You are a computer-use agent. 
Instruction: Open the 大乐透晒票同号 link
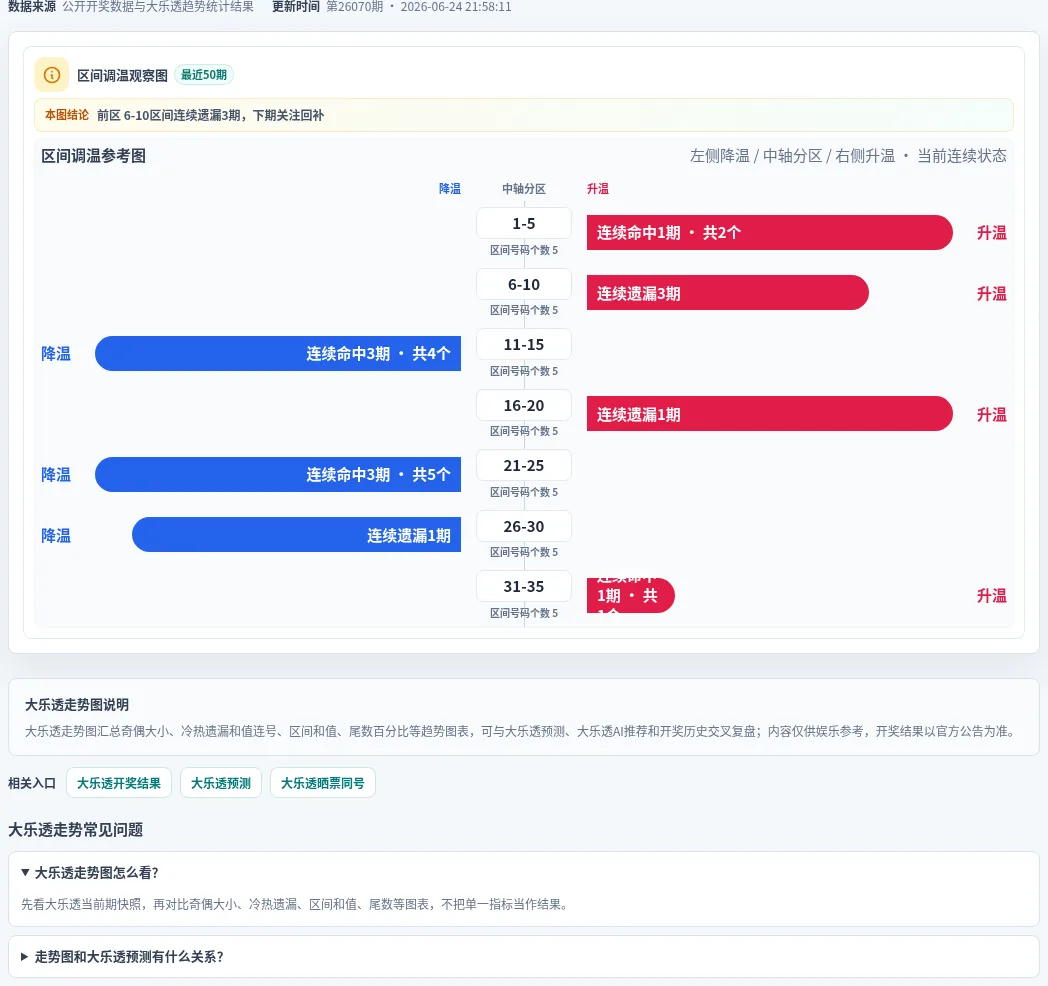click(x=323, y=783)
